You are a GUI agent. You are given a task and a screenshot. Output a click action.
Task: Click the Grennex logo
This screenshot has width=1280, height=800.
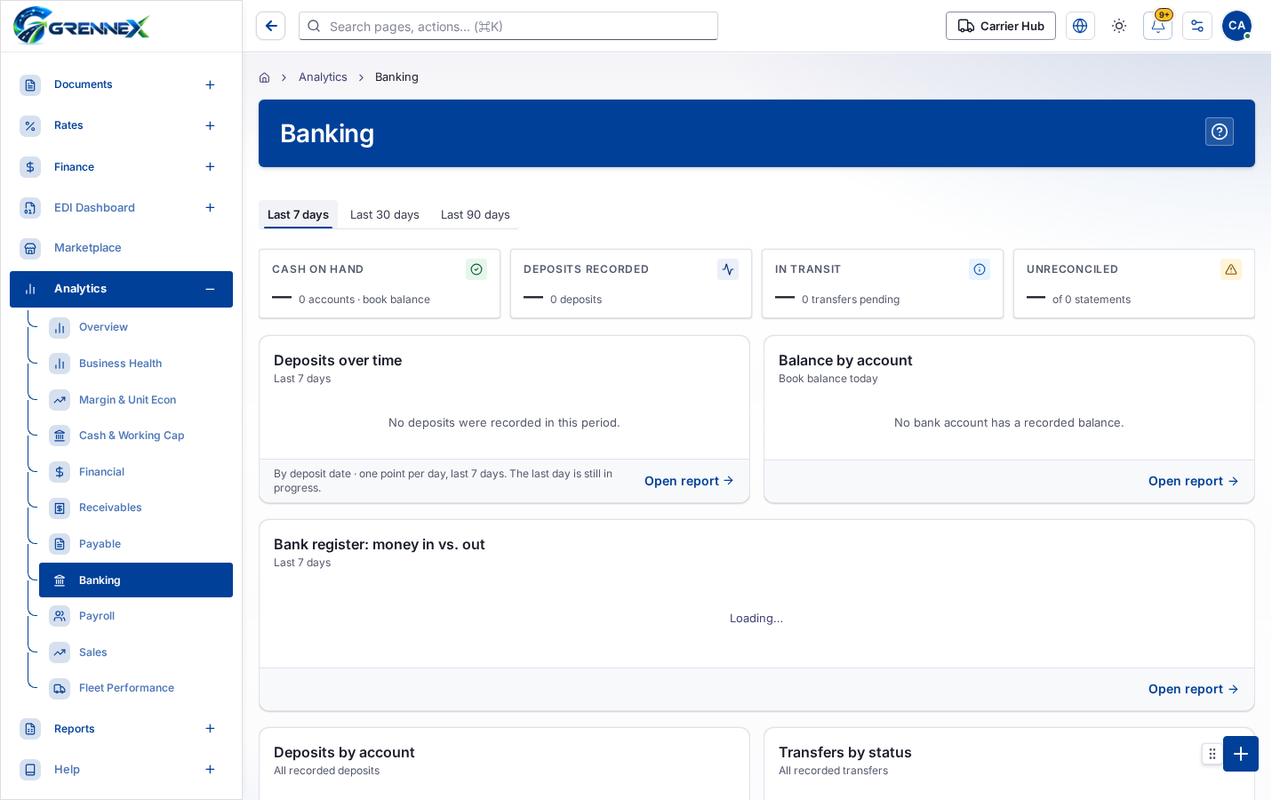tap(81, 26)
